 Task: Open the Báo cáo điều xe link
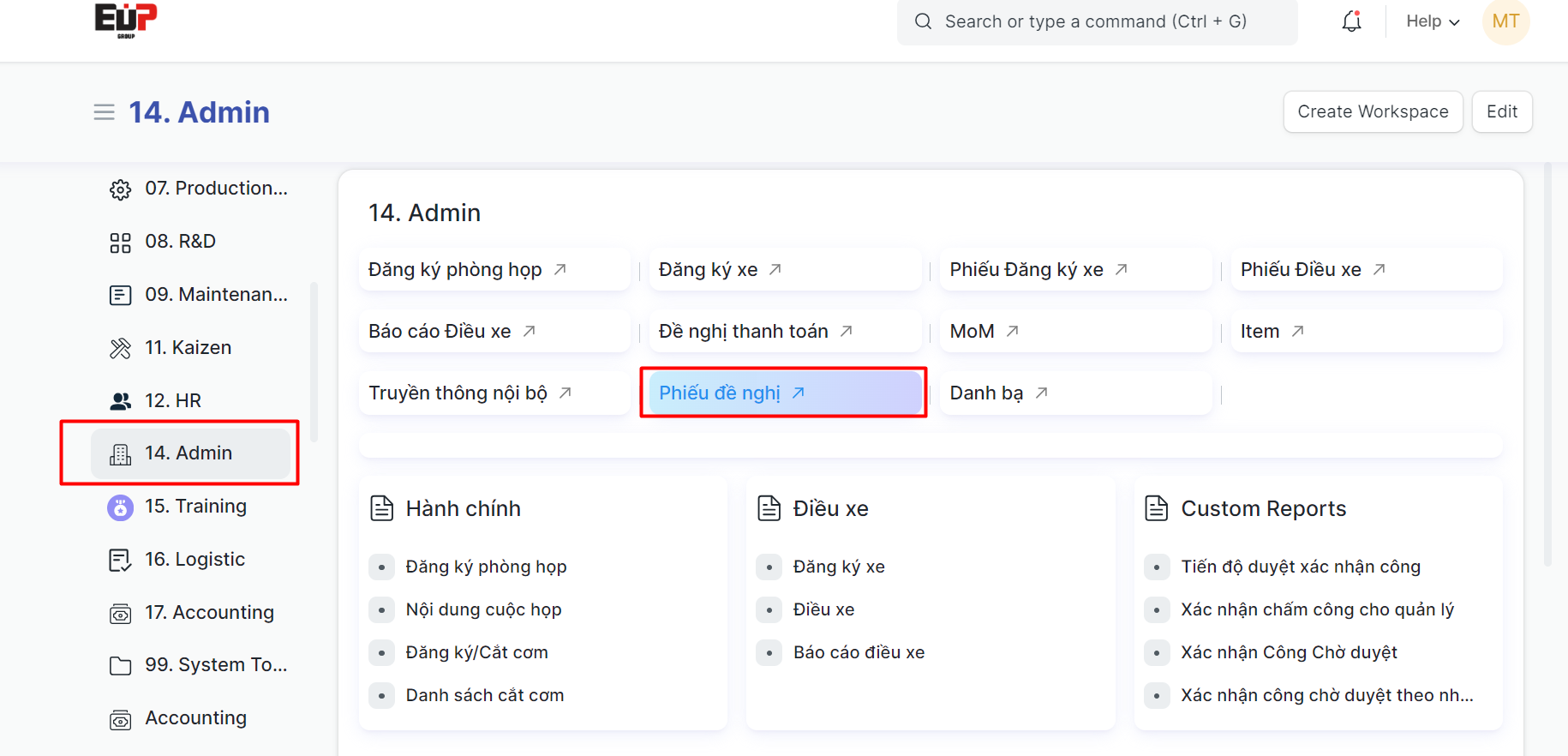coord(859,652)
